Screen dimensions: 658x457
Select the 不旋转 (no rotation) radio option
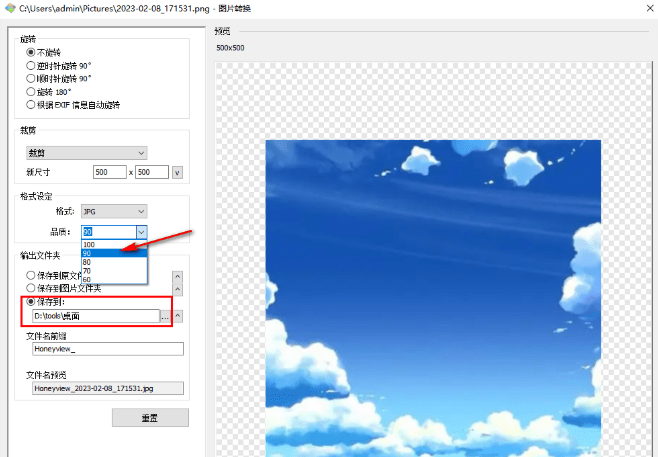point(31,52)
